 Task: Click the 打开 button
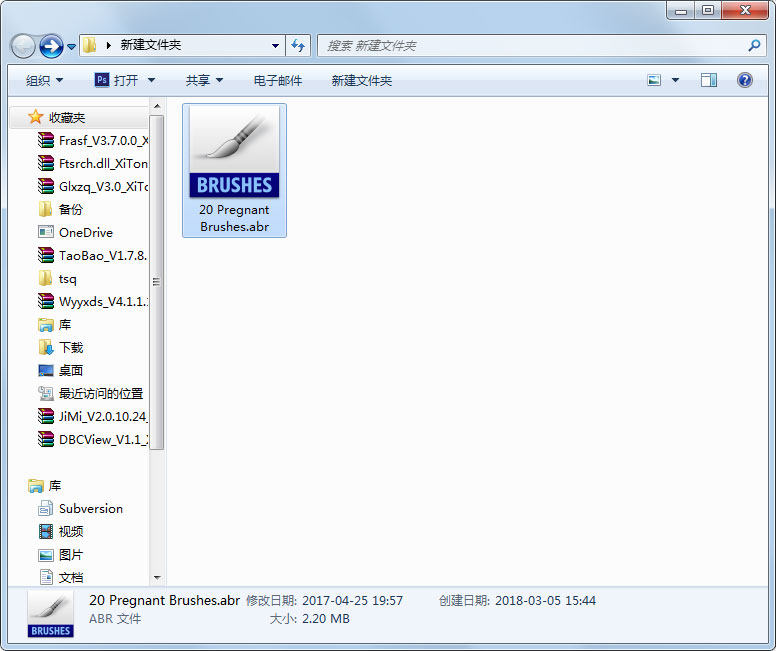click(x=126, y=80)
